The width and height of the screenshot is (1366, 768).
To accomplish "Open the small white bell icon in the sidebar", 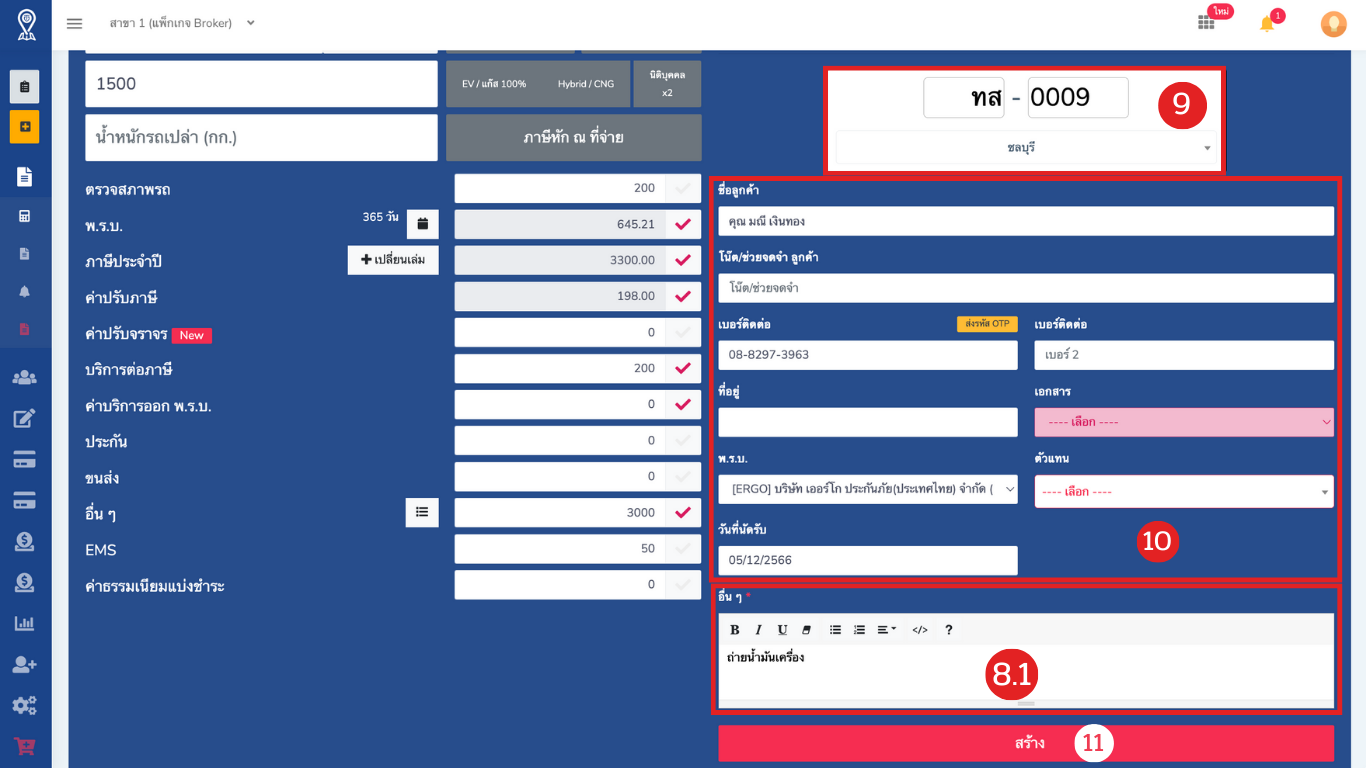I will [25, 291].
